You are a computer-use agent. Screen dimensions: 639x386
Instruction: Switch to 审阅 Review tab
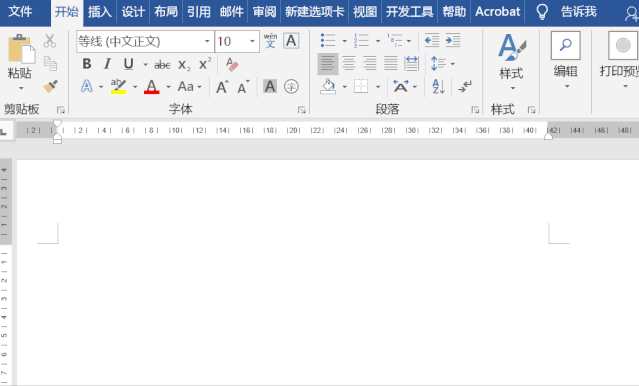coord(264,12)
